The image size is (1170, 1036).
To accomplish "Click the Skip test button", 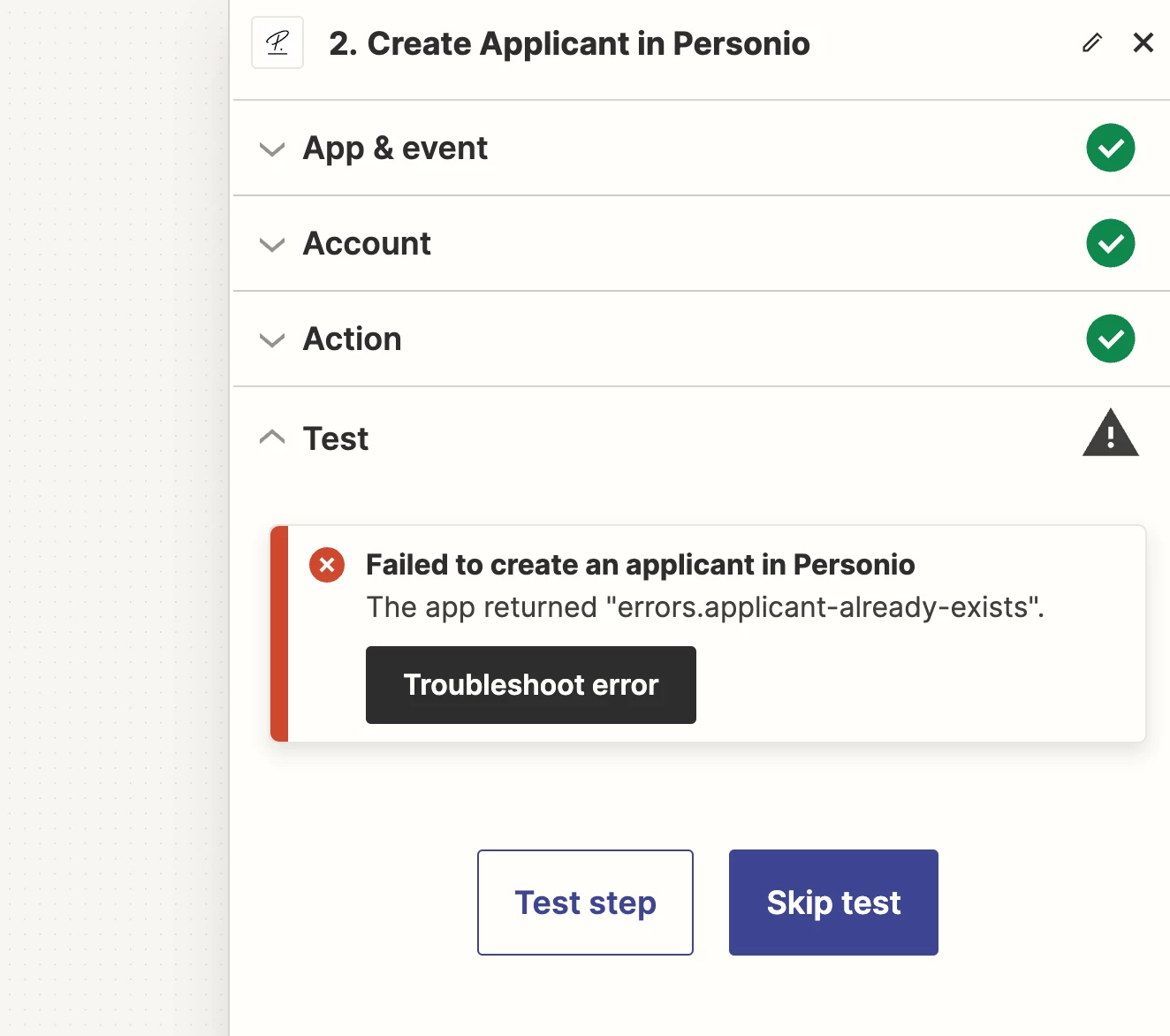I will point(833,903).
